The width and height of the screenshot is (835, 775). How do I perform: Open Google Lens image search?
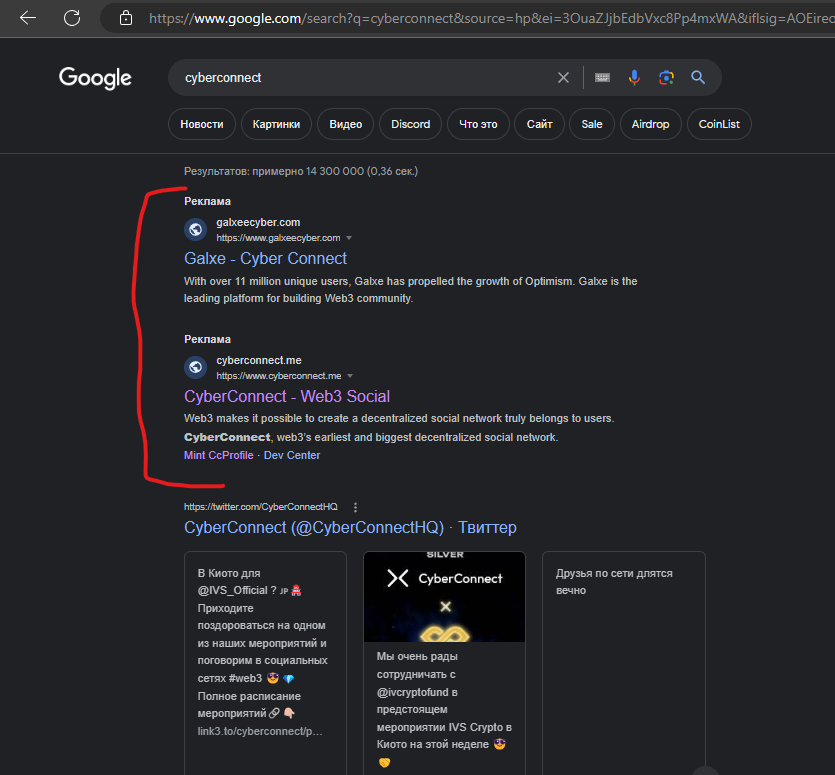pos(665,77)
